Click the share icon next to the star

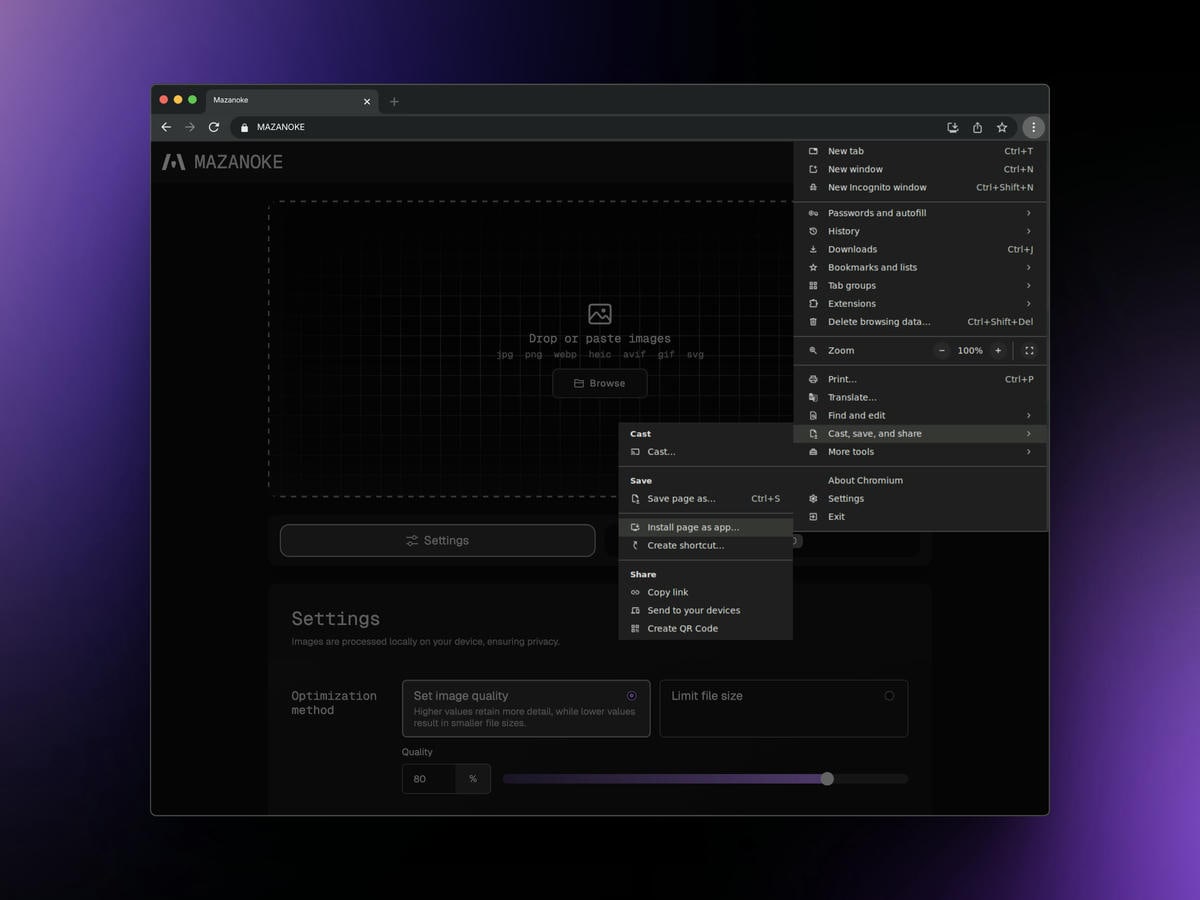click(977, 127)
